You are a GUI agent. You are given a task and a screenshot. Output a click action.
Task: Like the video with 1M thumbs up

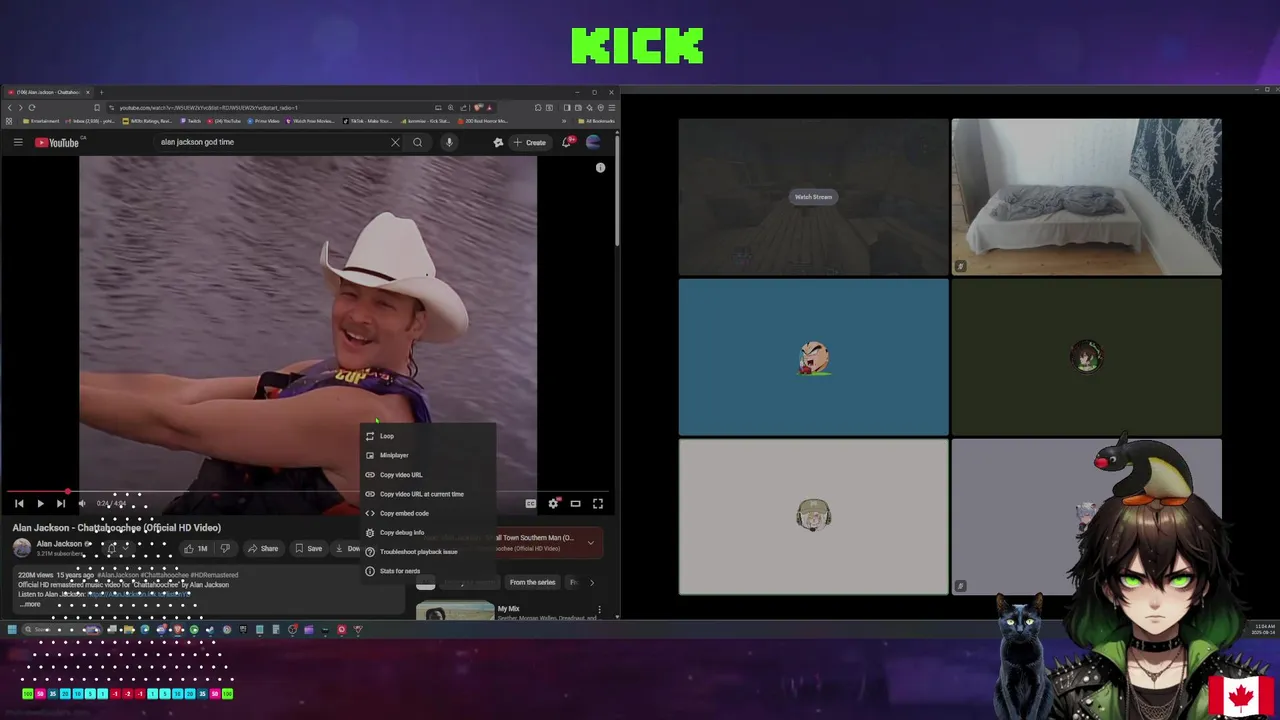point(196,548)
